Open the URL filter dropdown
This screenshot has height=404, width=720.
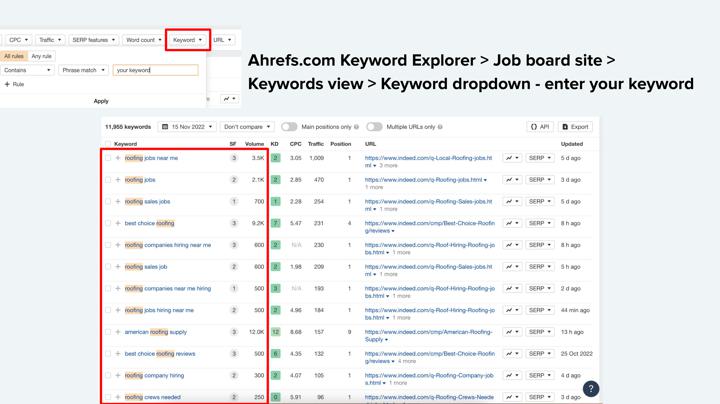tap(223, 40)
